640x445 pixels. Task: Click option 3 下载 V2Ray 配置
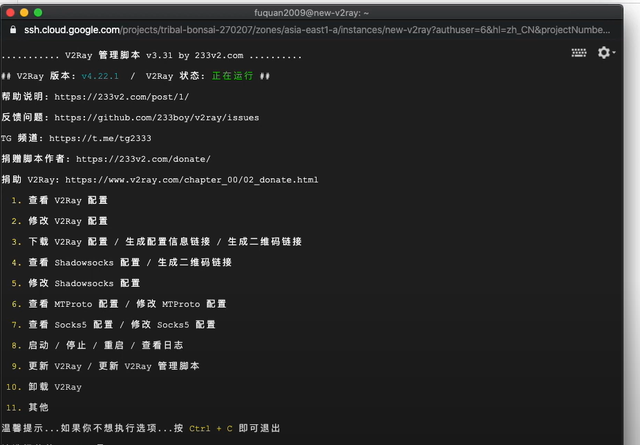click(x=157, y=242)
